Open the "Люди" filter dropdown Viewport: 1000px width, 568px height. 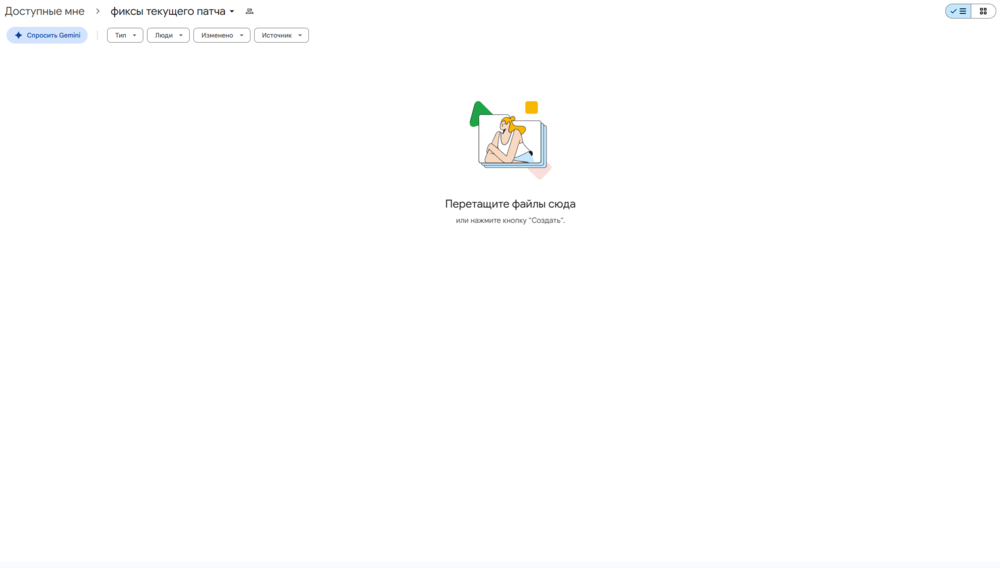click(x=168, y=35)
